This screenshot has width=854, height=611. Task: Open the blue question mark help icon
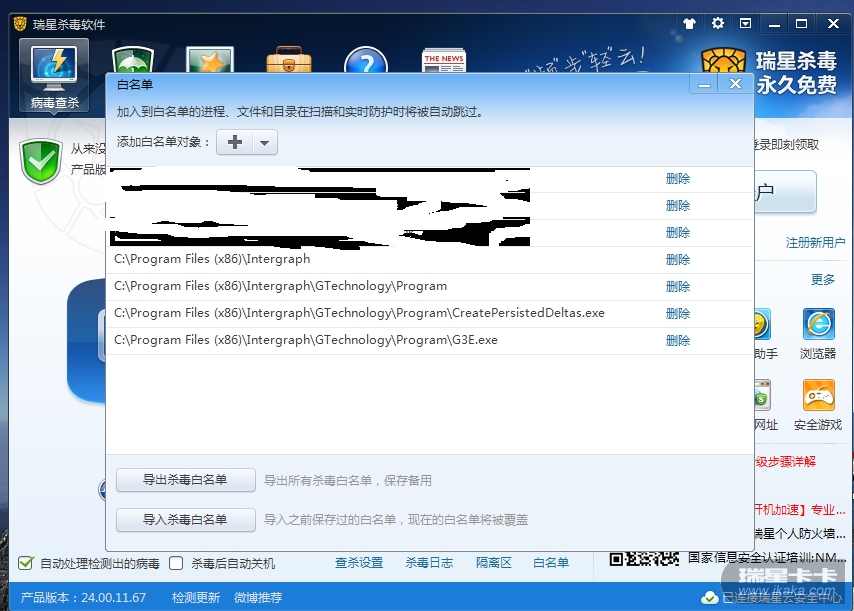tap(366, 60)
